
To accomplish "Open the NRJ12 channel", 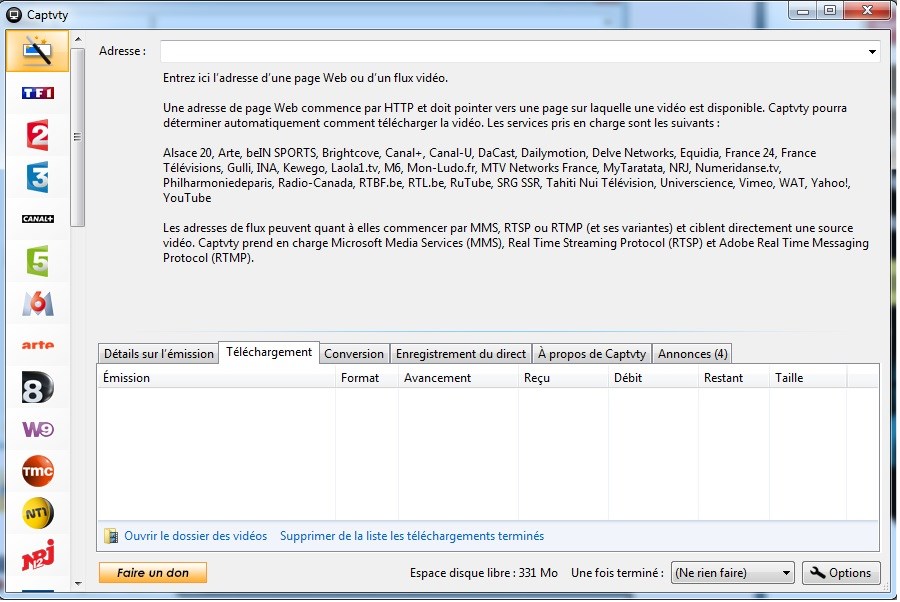I will pyautogui.click(x=37, y=555).
